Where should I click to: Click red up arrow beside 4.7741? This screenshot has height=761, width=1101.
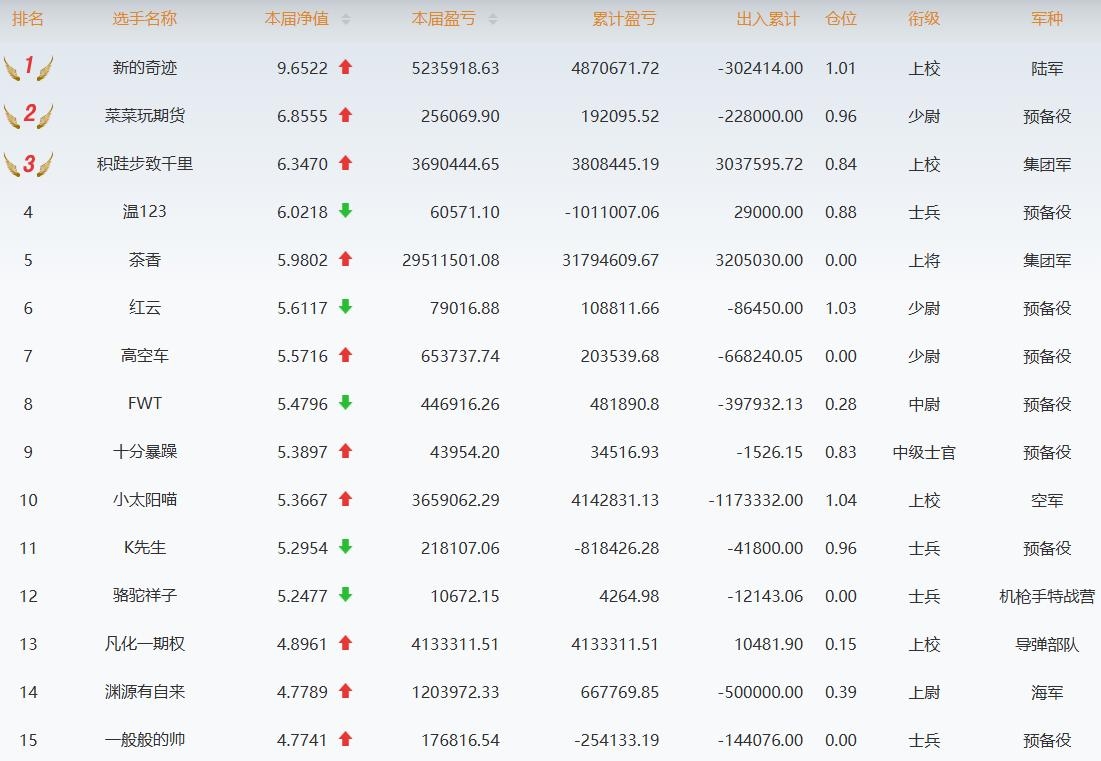pos(345,739)
